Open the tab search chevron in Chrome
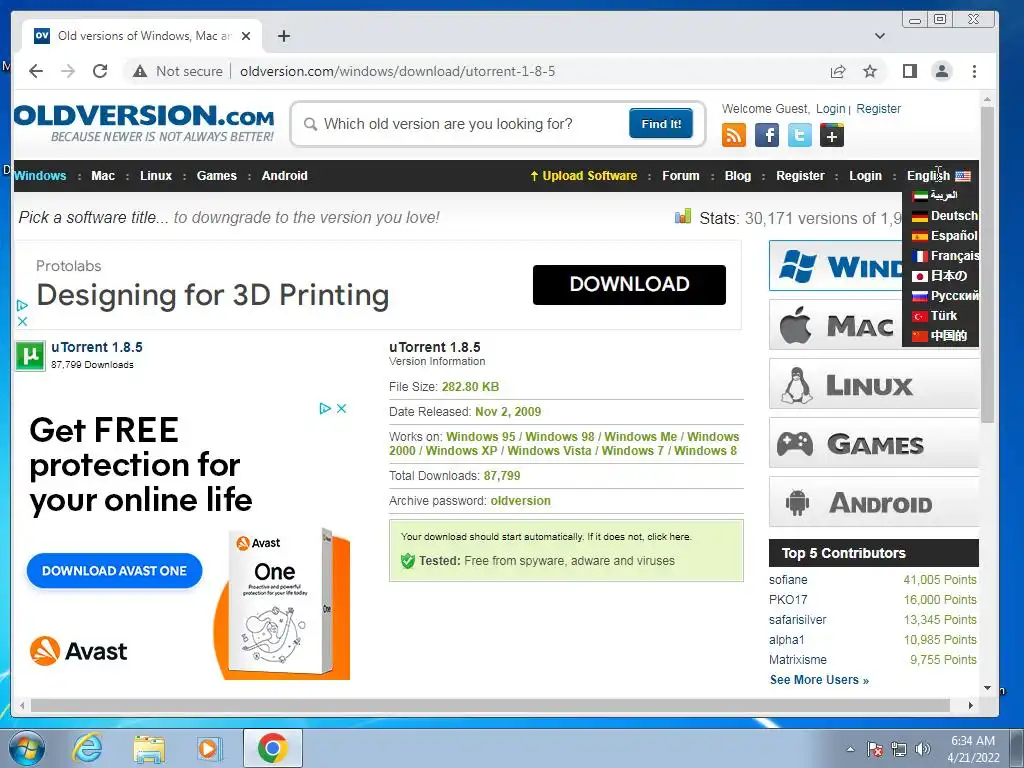The height and width of the screenshot is (768, 1024). pos(880,36)
